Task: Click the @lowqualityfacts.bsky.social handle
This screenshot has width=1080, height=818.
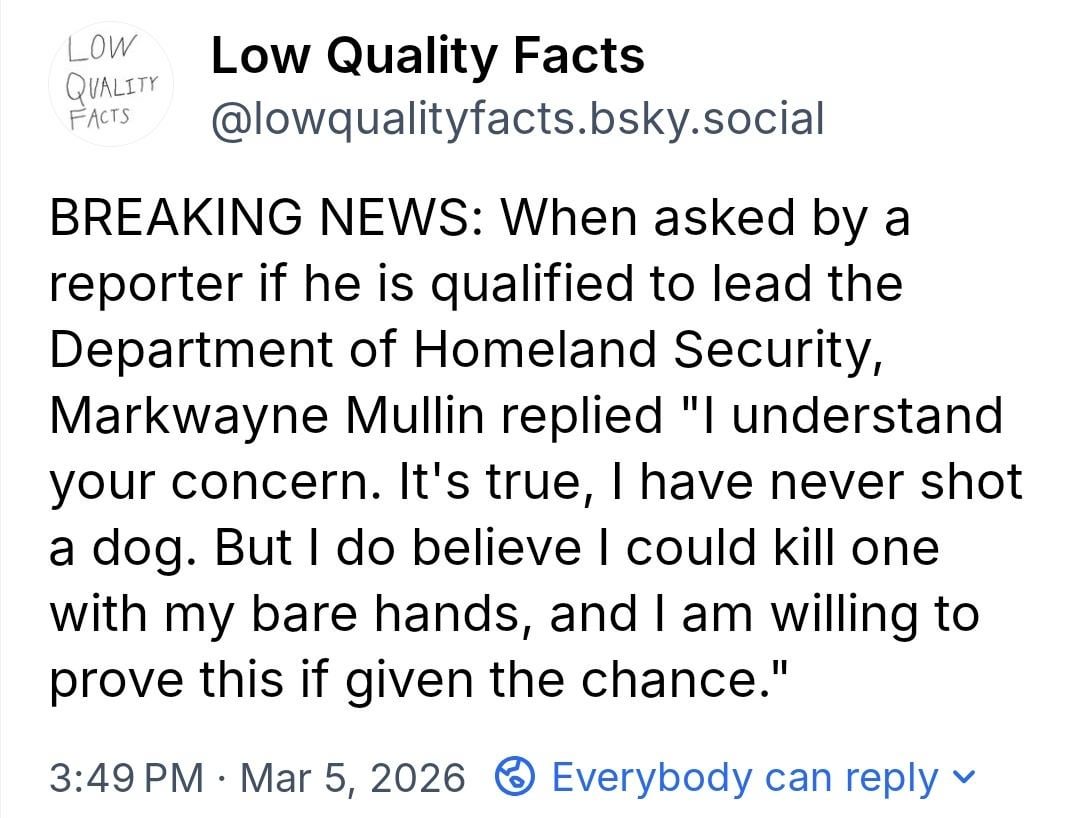Action: point(517,119)
